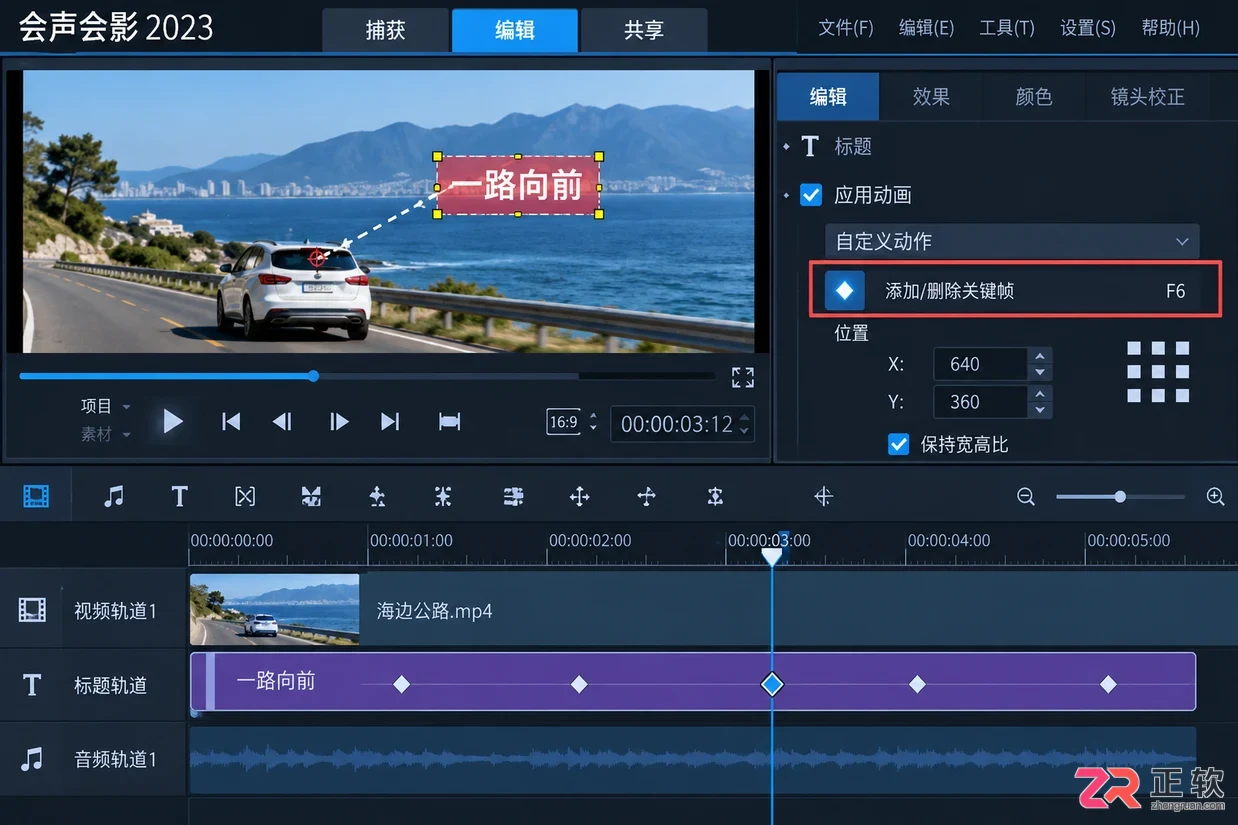The image size is (1238, 825).
Task: Click the video track 1 film icon
Action: point(32,609)
